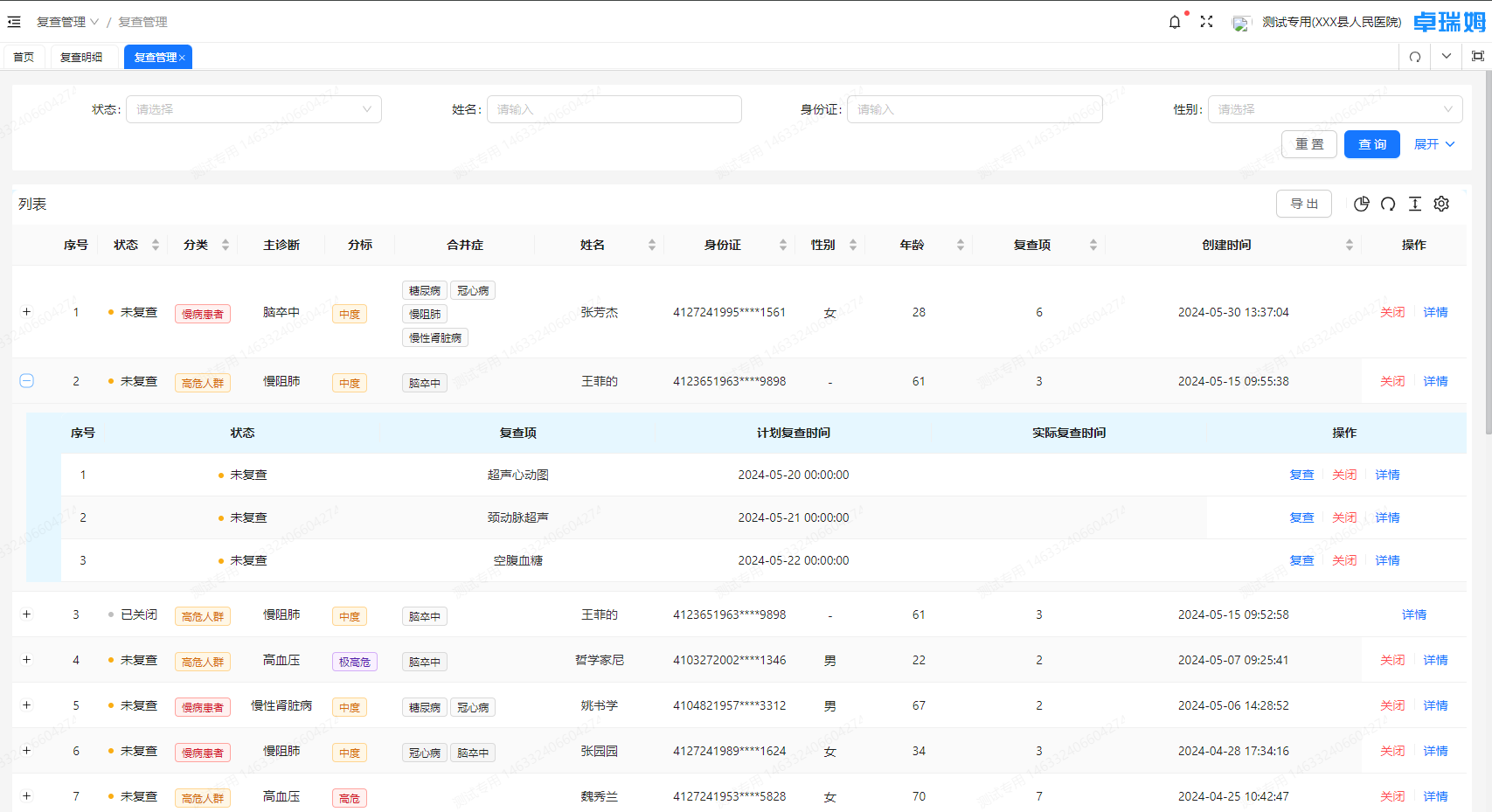Click 关闭 for 张芳杰 row

(x=1392, y=312)
